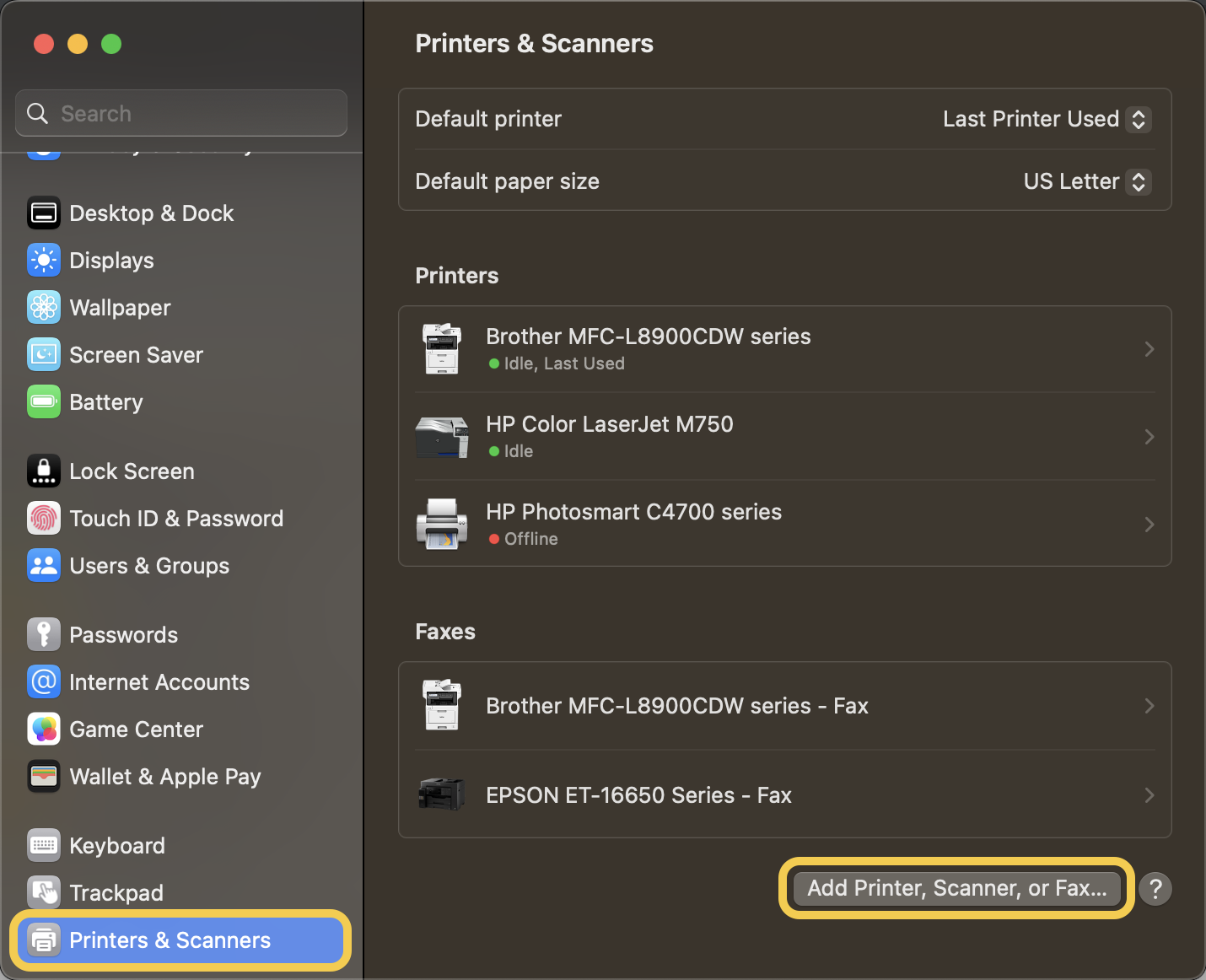Click the Game Center colorful icon
This screenshot has height=980, width=1206.
click(x=44, y=730)
